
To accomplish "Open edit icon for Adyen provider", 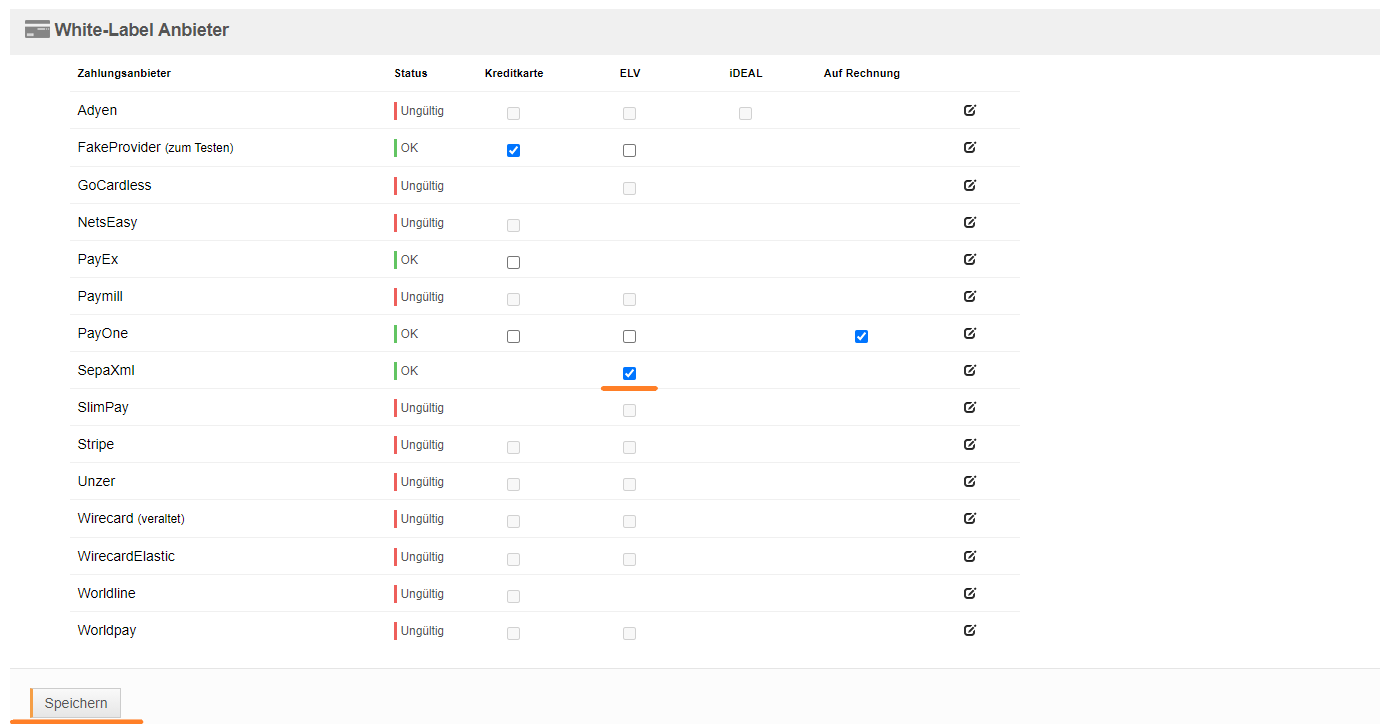I will click(969, 110).
